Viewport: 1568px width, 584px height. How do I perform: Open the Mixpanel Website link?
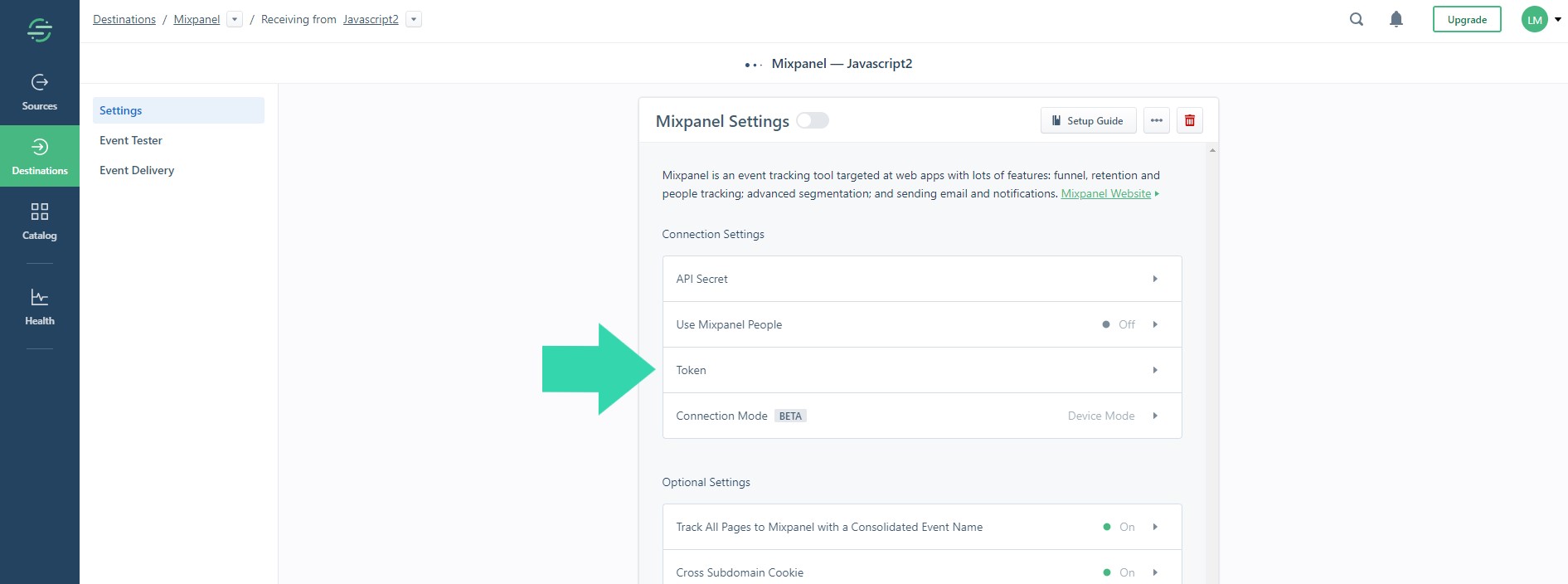1105,193
